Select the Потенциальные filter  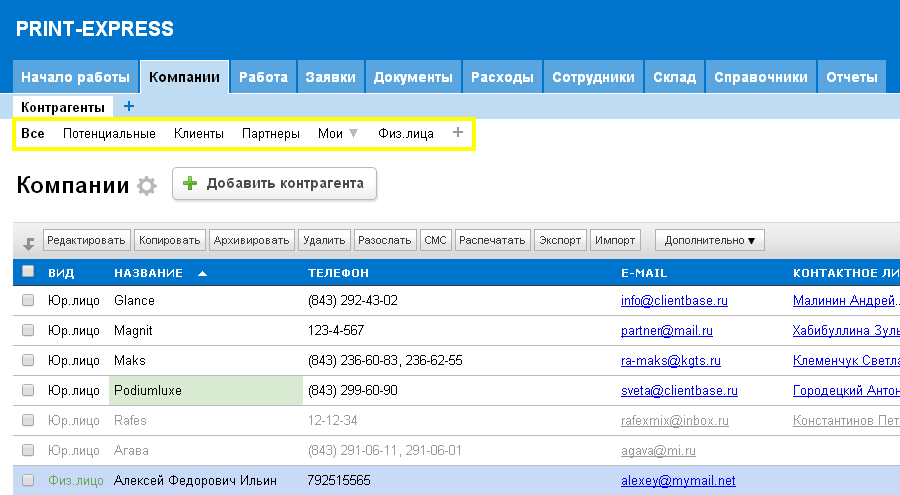(109, 133)
